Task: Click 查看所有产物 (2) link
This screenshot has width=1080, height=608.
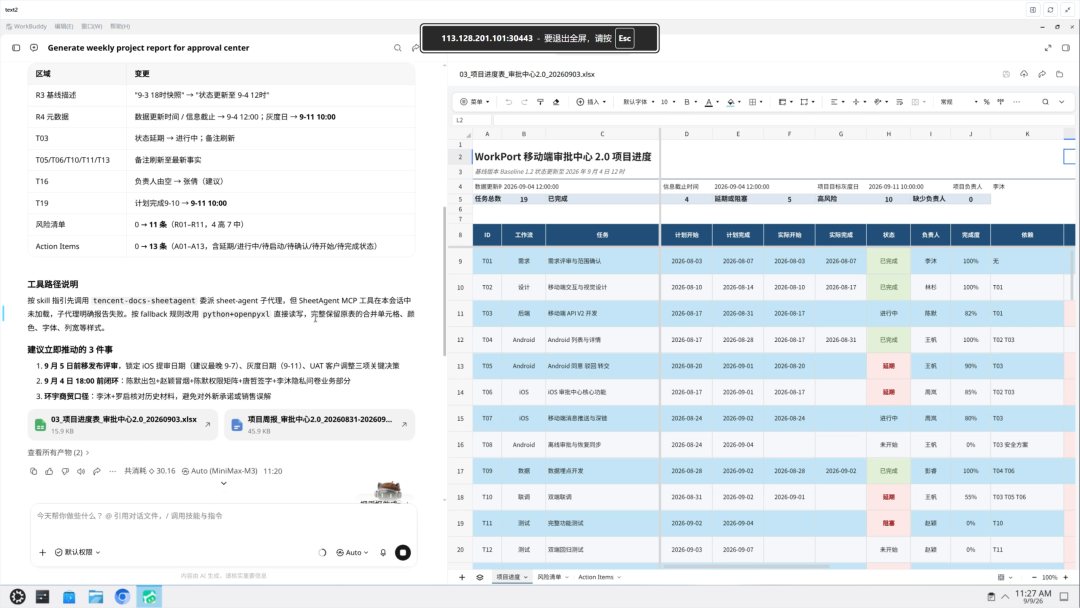Action: pyautogui.click(x=58, y=452)
